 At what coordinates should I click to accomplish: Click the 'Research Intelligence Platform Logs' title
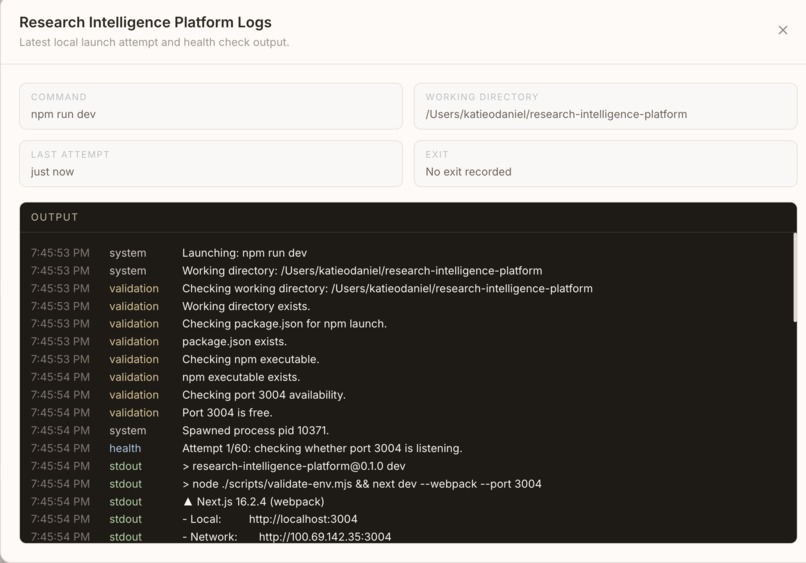click(145, 22)
